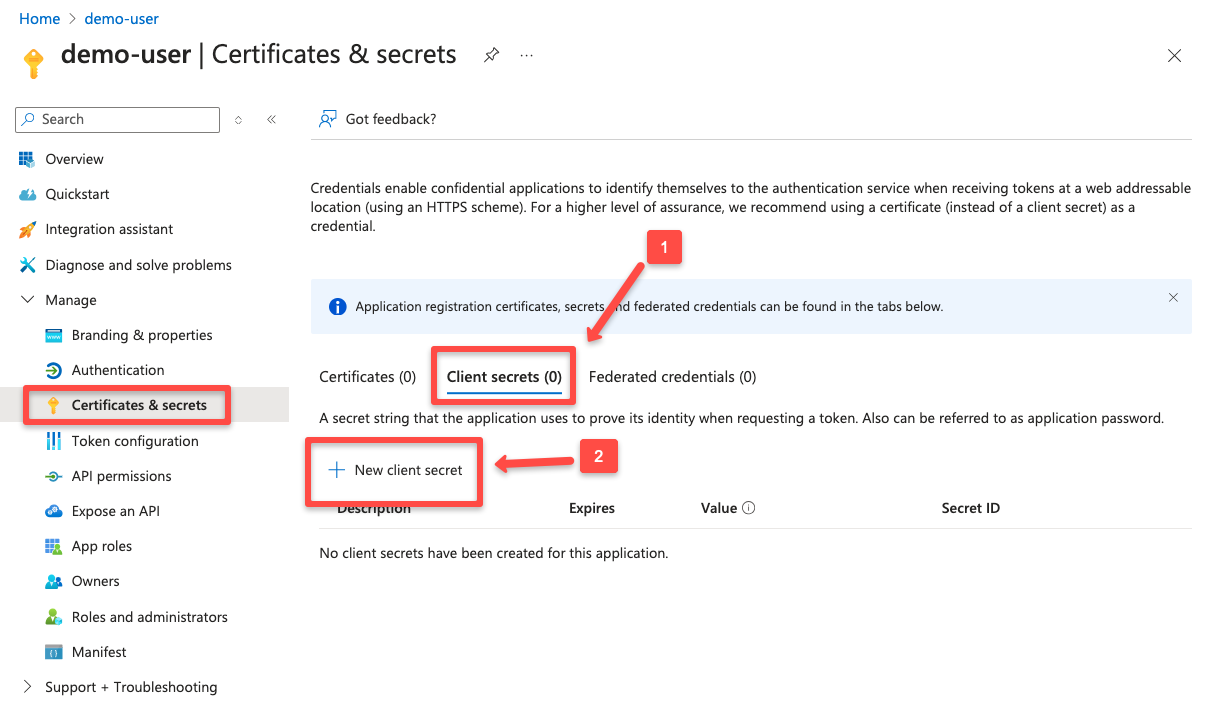Screen dimensions: 1205x723
Task: Switch to the Certificates (0) tab
Action: pos(367,377)
